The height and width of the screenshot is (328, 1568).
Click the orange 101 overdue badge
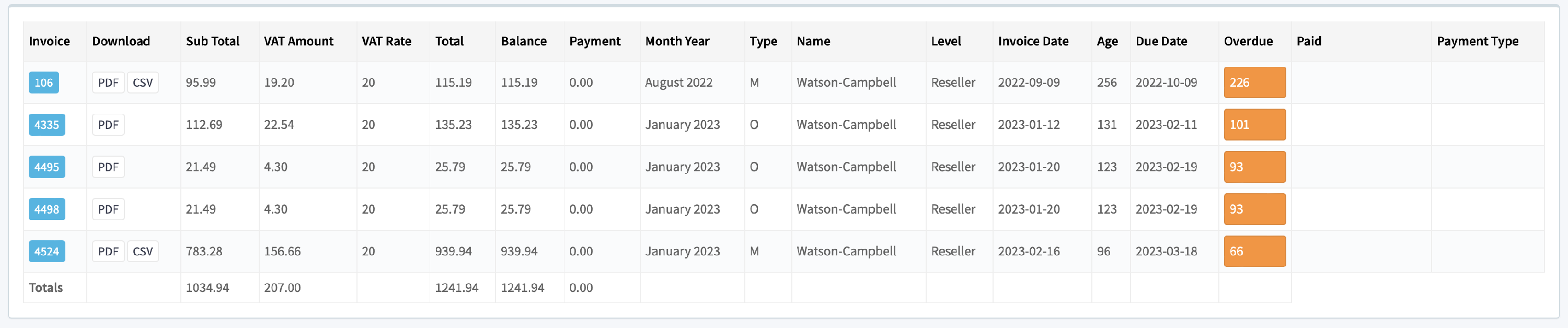1254,125
